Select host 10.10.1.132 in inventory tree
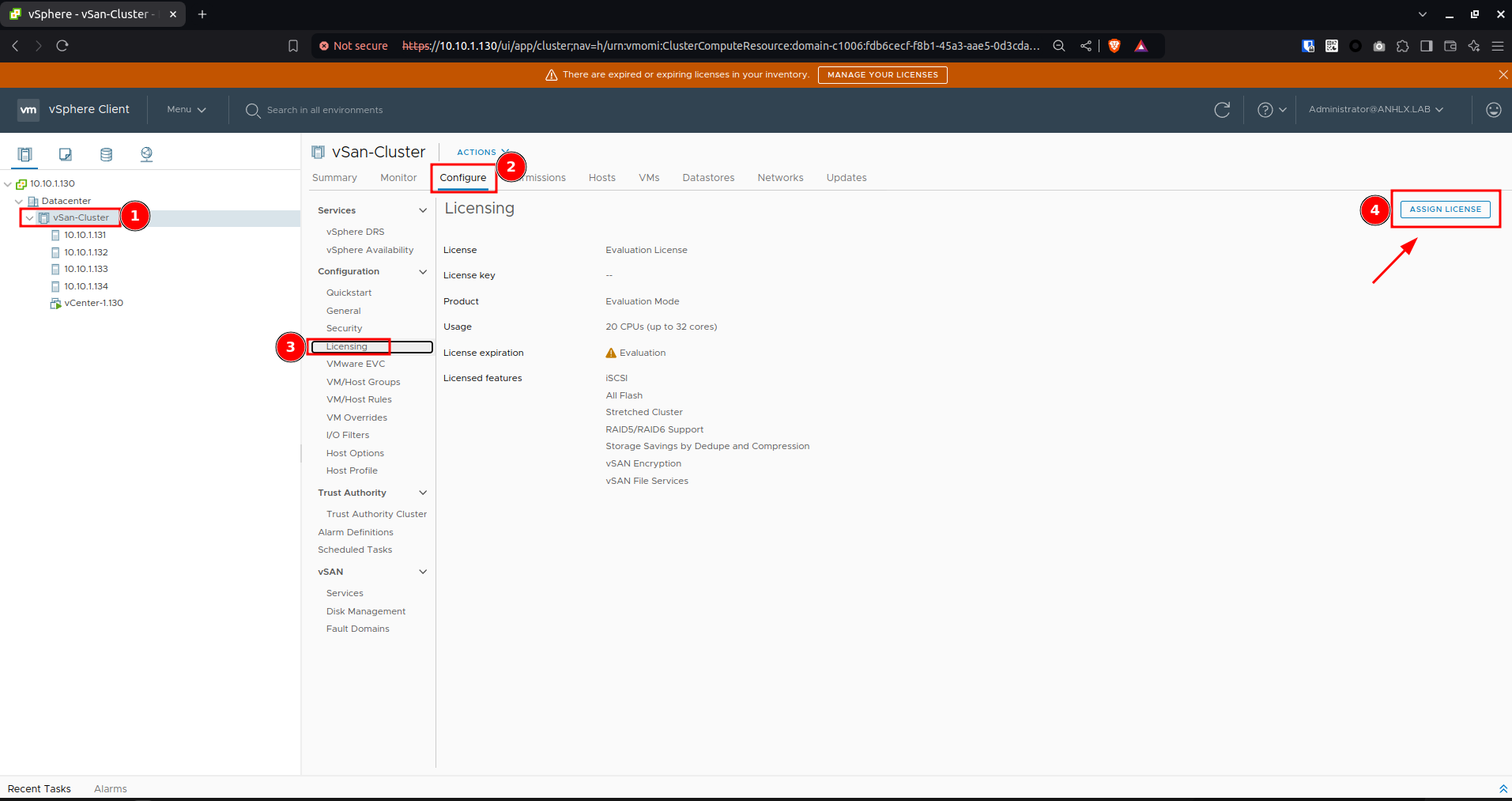The width and height of the screenshot is (1512, 801). coord(86,252)
